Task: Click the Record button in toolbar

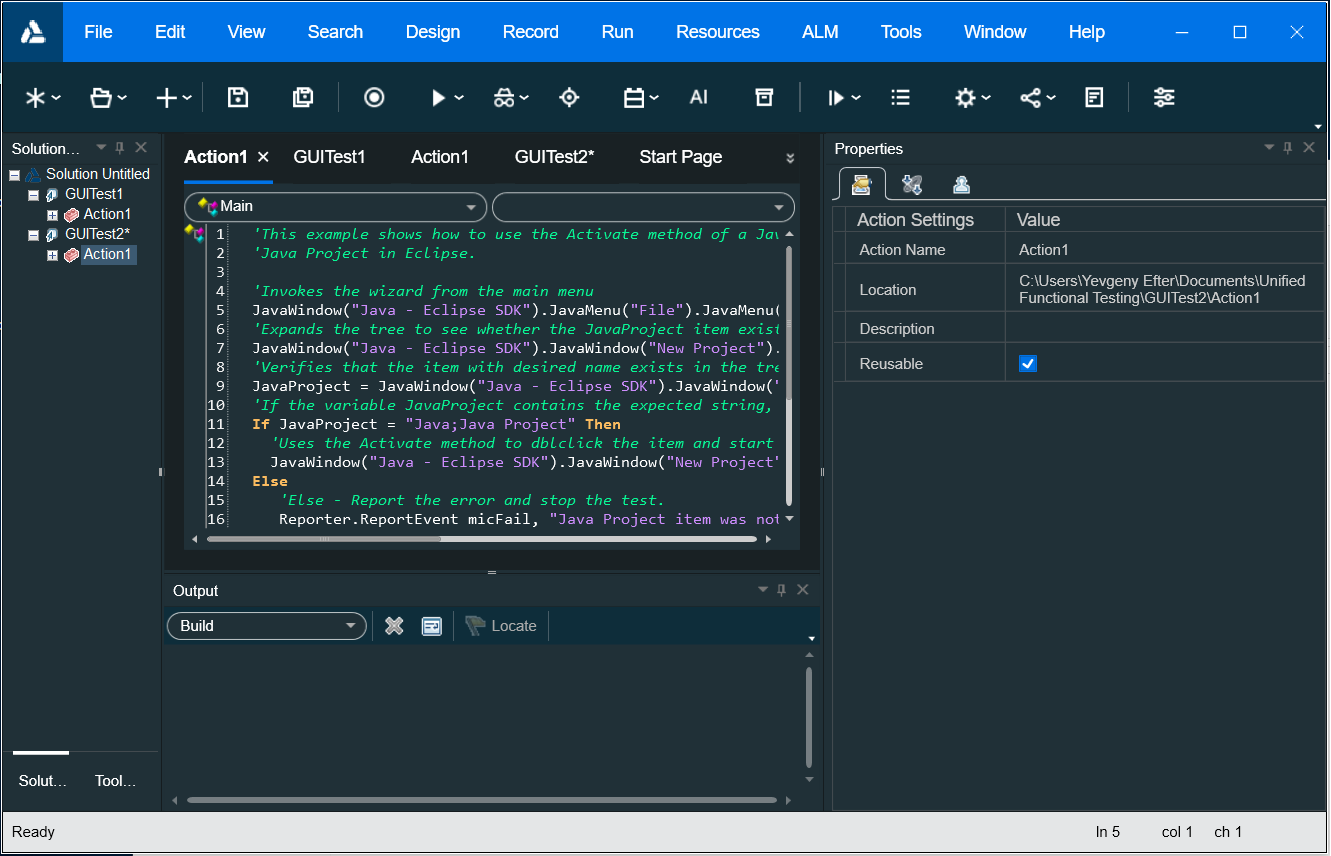Action: (x=374, y=97)
